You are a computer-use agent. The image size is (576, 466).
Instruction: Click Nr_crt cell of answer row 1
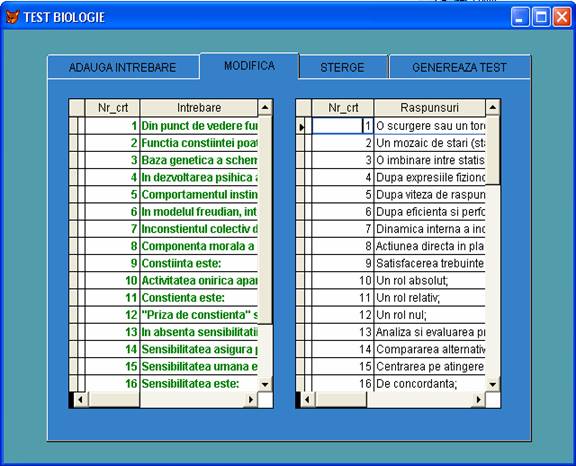343,126
